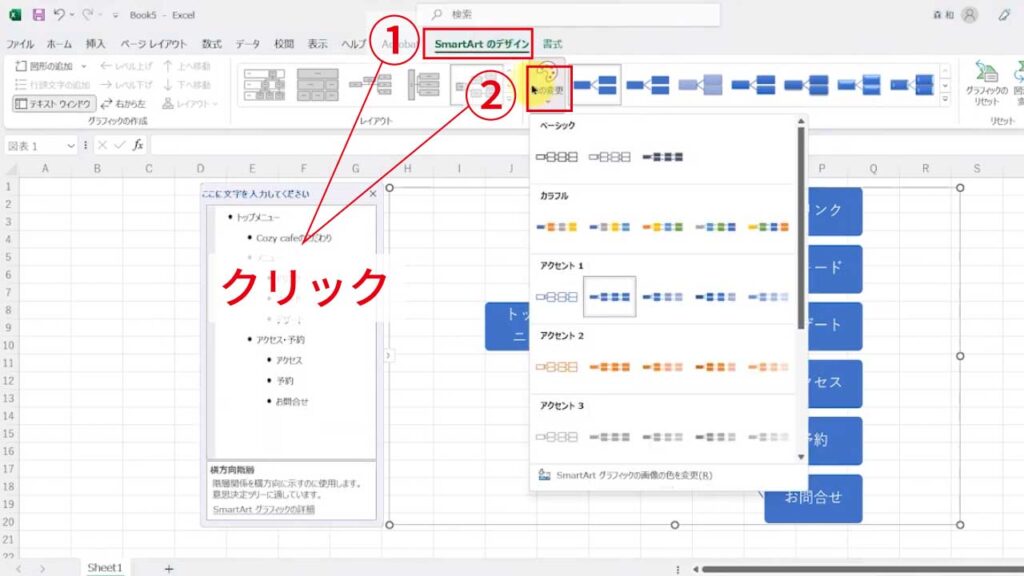Switch to the 数式 tab

pos(212,44)
